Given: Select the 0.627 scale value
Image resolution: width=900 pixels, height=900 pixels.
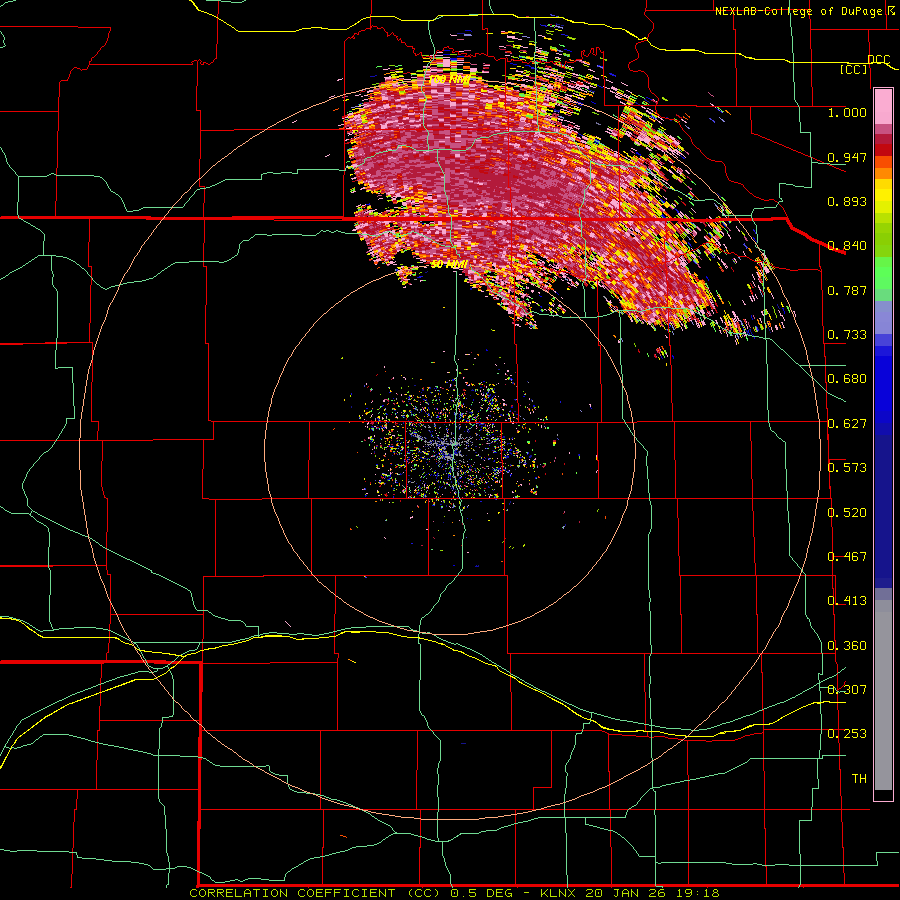Looking at the screenshot, I should [847, 424].
